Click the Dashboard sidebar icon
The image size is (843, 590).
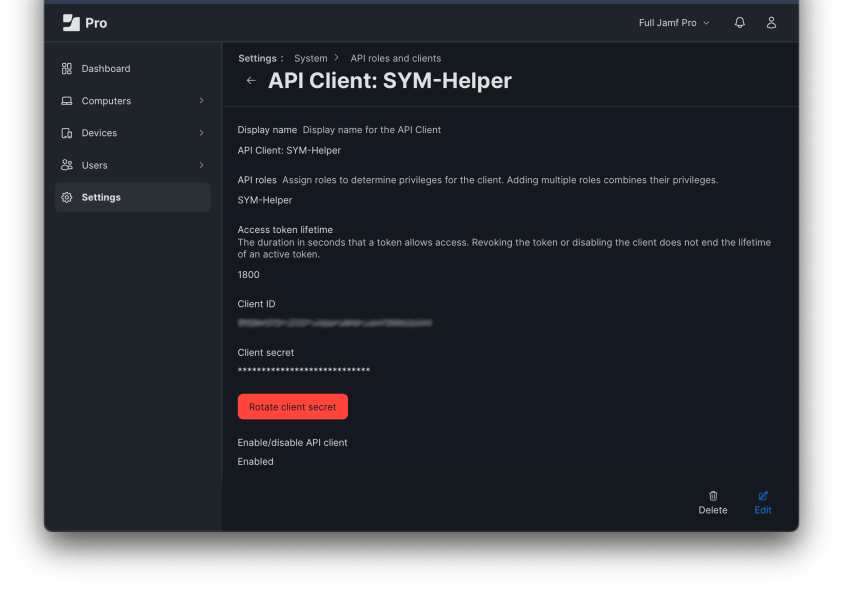(67, 68)
